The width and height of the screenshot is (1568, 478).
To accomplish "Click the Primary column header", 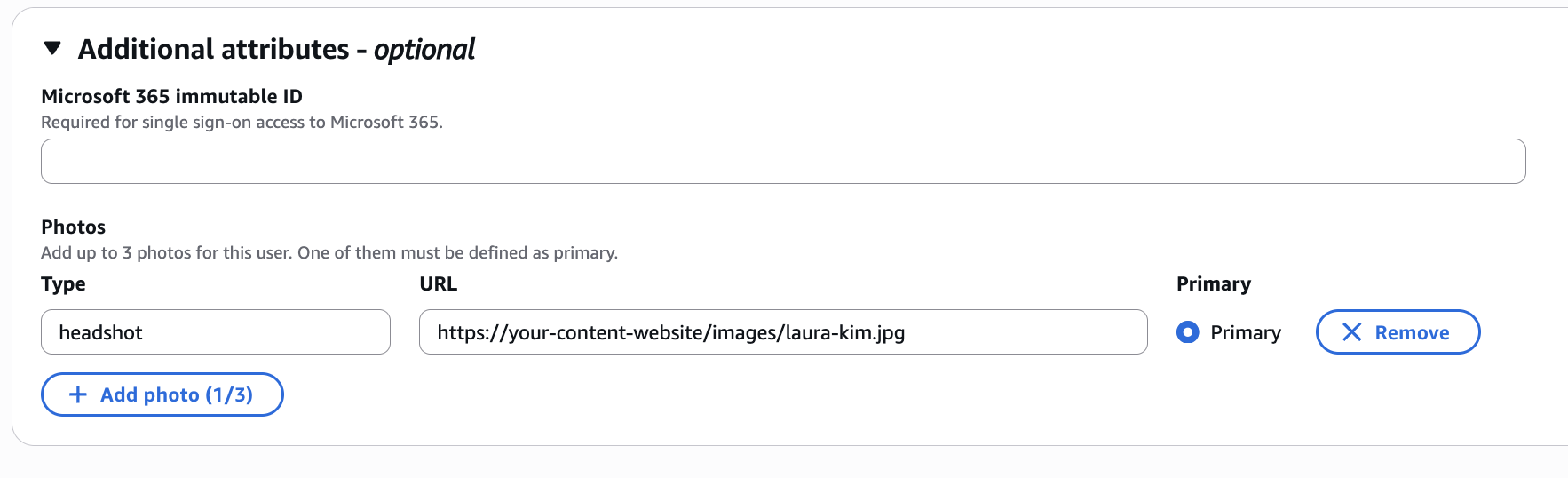I will click(x=1213, y=283).
